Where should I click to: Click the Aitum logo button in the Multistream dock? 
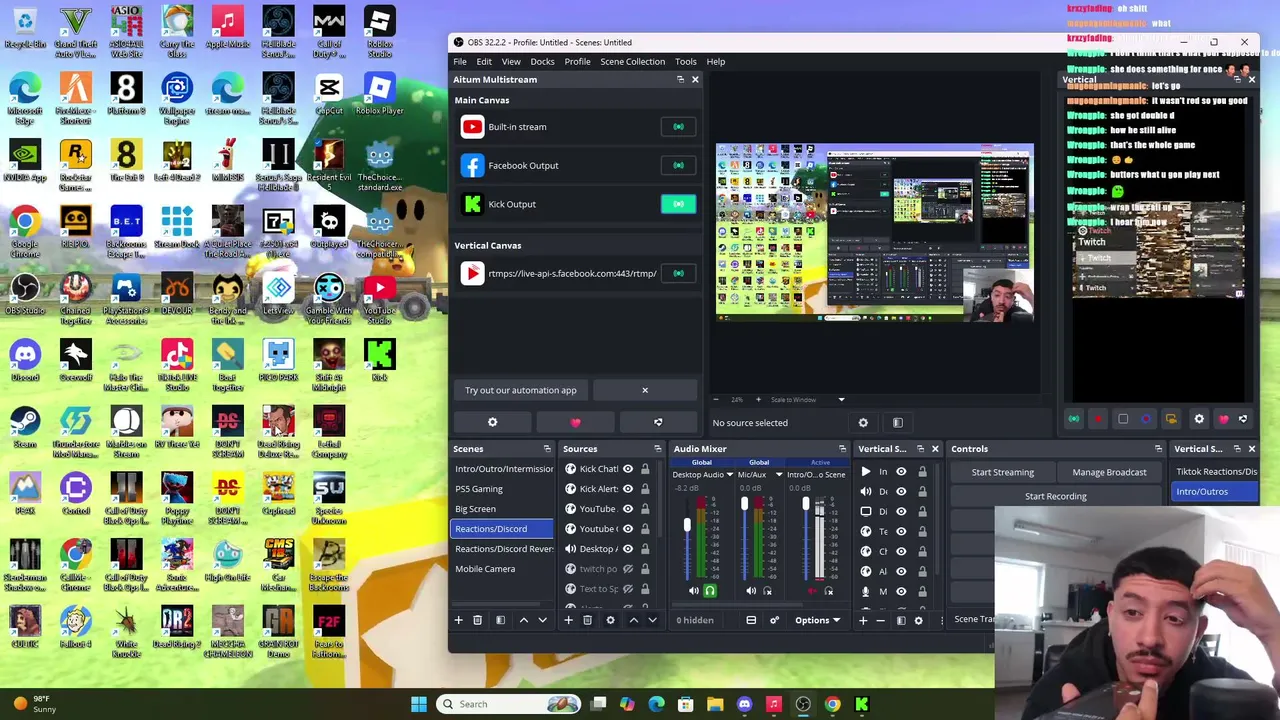658,422
